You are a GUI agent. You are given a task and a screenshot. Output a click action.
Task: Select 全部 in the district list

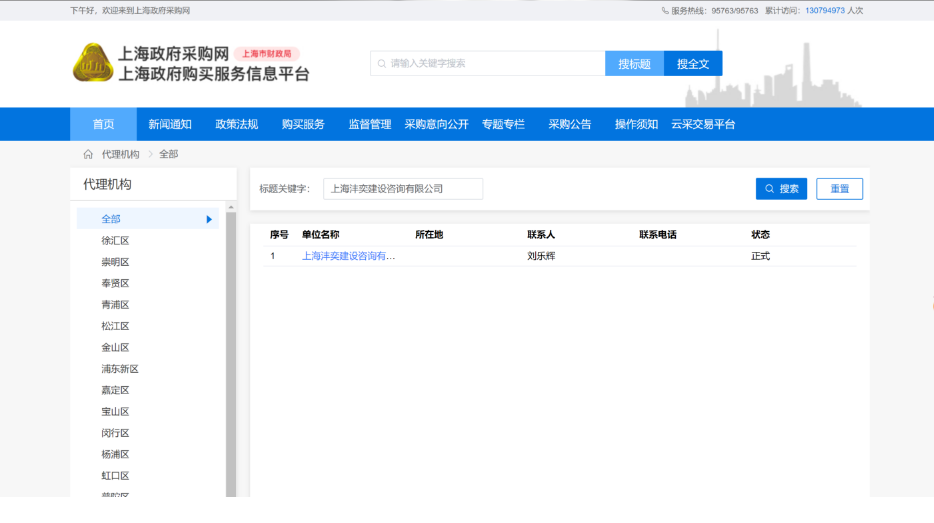point(148,219)
